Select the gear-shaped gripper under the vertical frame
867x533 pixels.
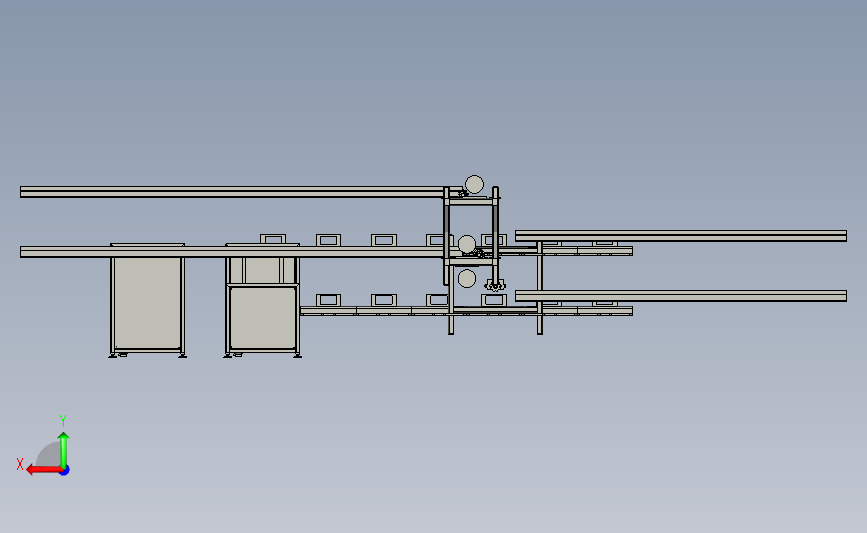click(x=495, y=286)
